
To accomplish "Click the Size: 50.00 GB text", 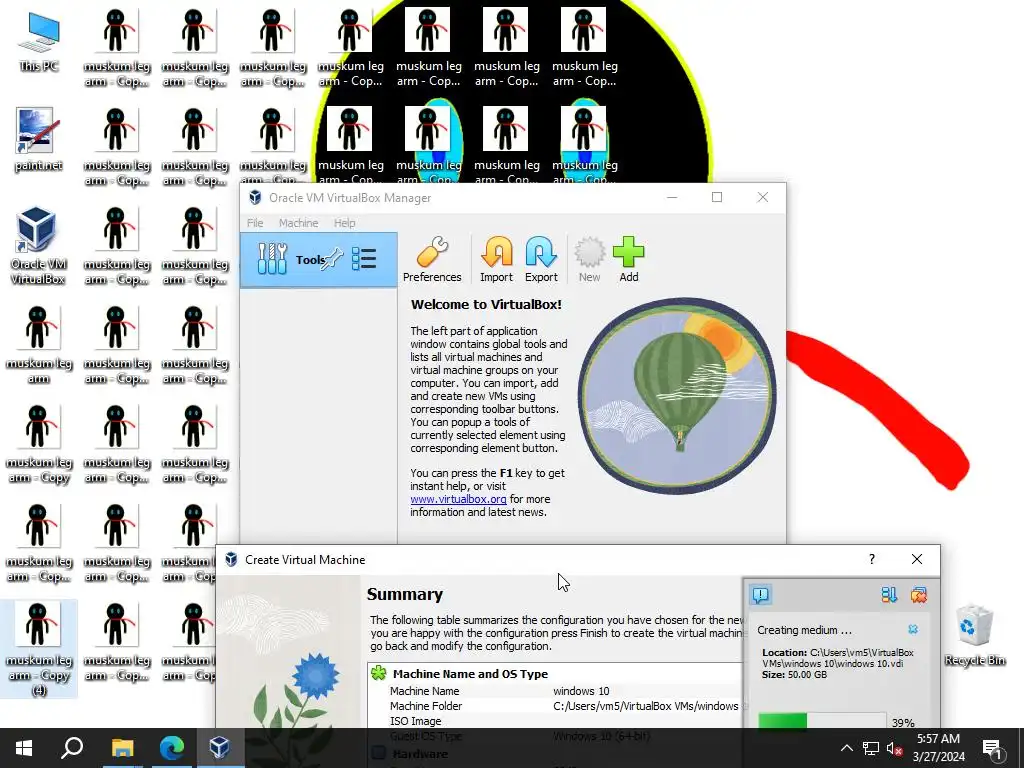I will click(794, 675).
